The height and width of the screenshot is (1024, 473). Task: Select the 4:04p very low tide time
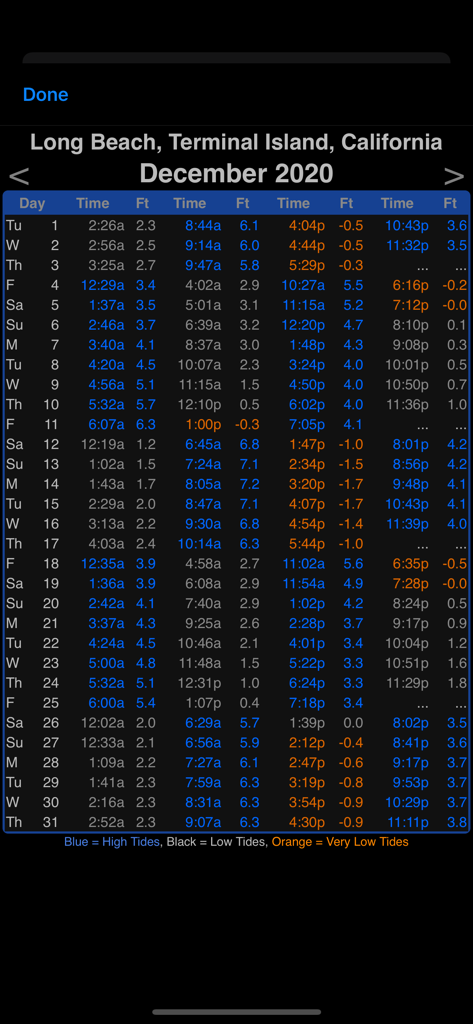coord(307,226)
